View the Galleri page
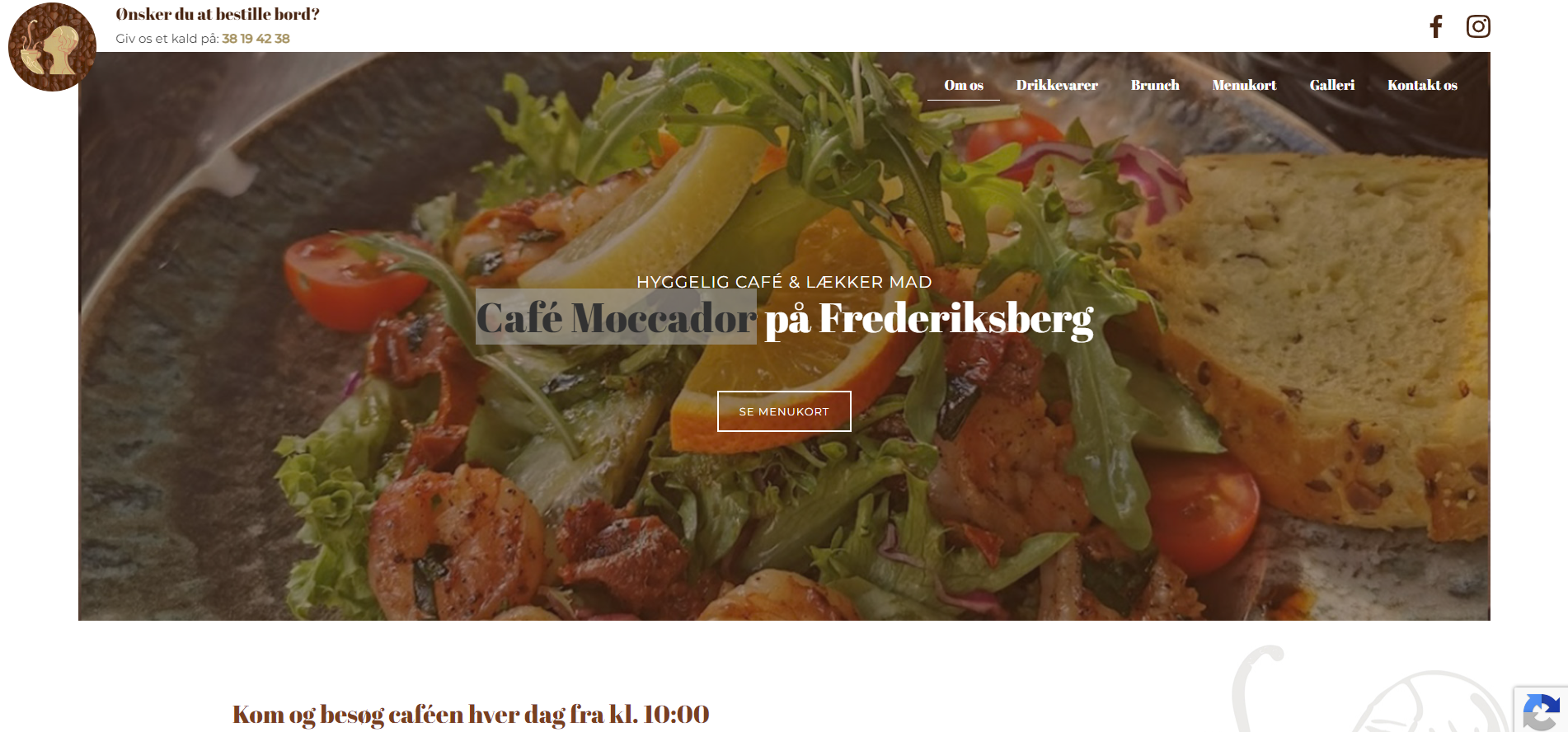The image size is (1568, 732). pos(1332,85)
